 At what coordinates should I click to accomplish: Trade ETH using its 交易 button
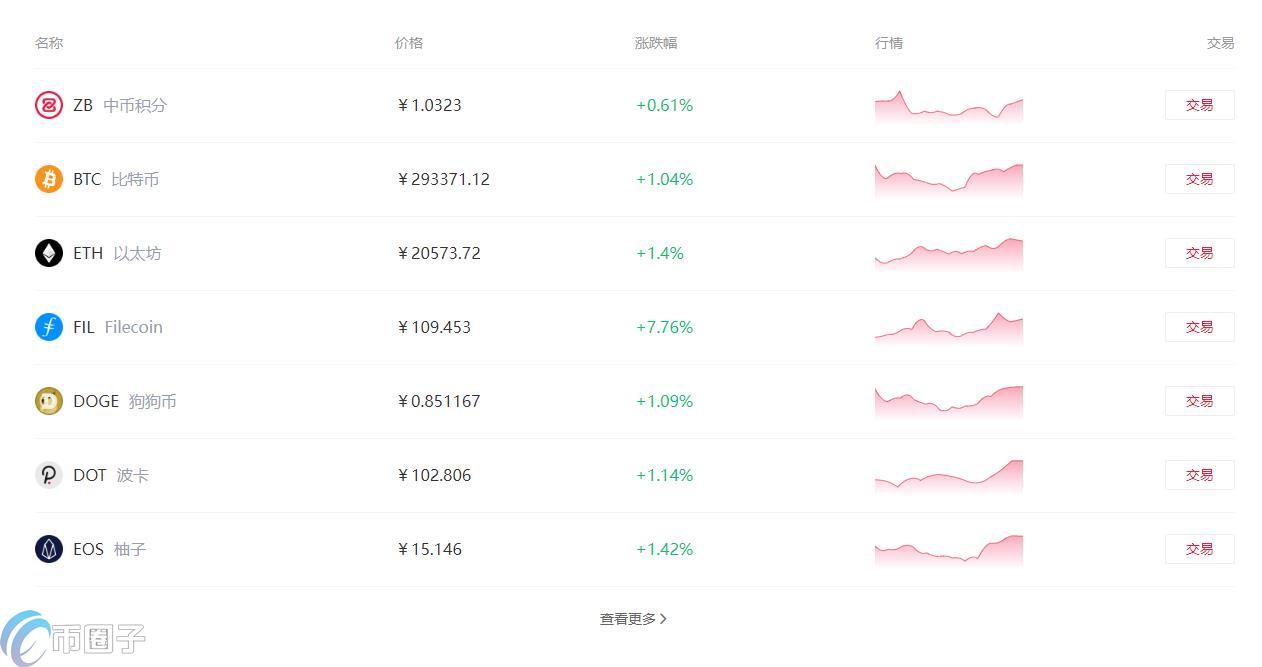(1199, 253)
